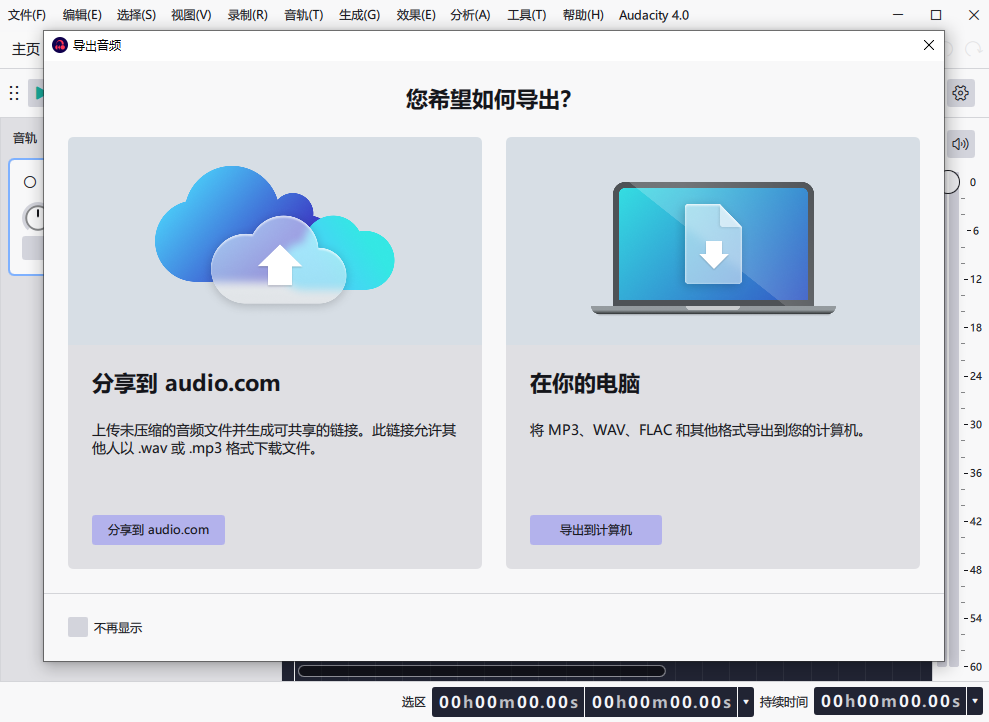Click the playback volume slider knob
This screenshot has width=989, height=722.
[952, 182]
